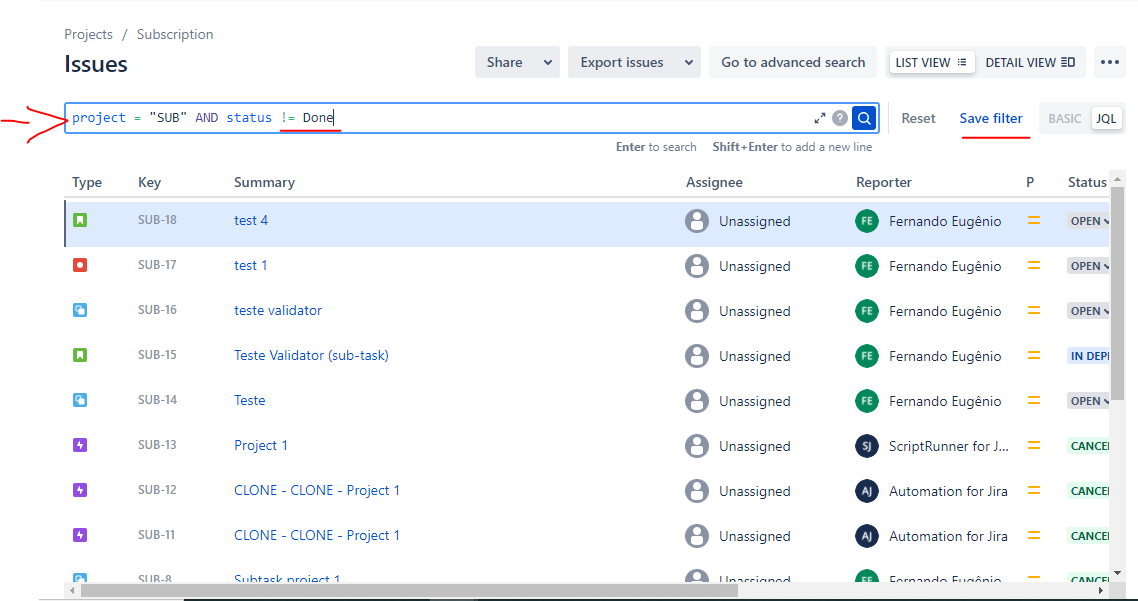Open the Share dropdown
This screenshot has width=1138, height=601.
pos(517,61)
